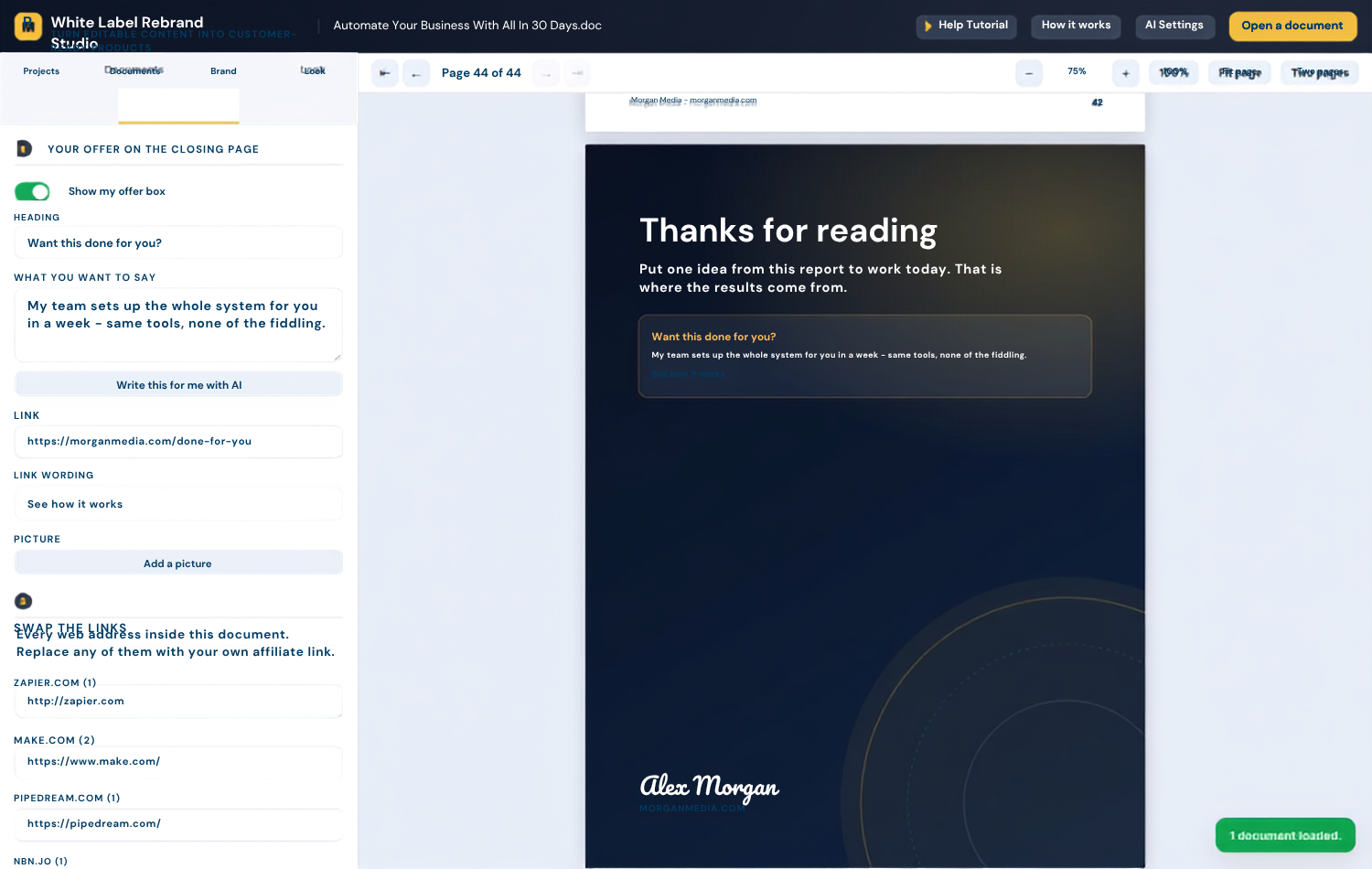Jump to the last page arrow
This screenshot has height=869, width=1372.
[x=577, y=73]
